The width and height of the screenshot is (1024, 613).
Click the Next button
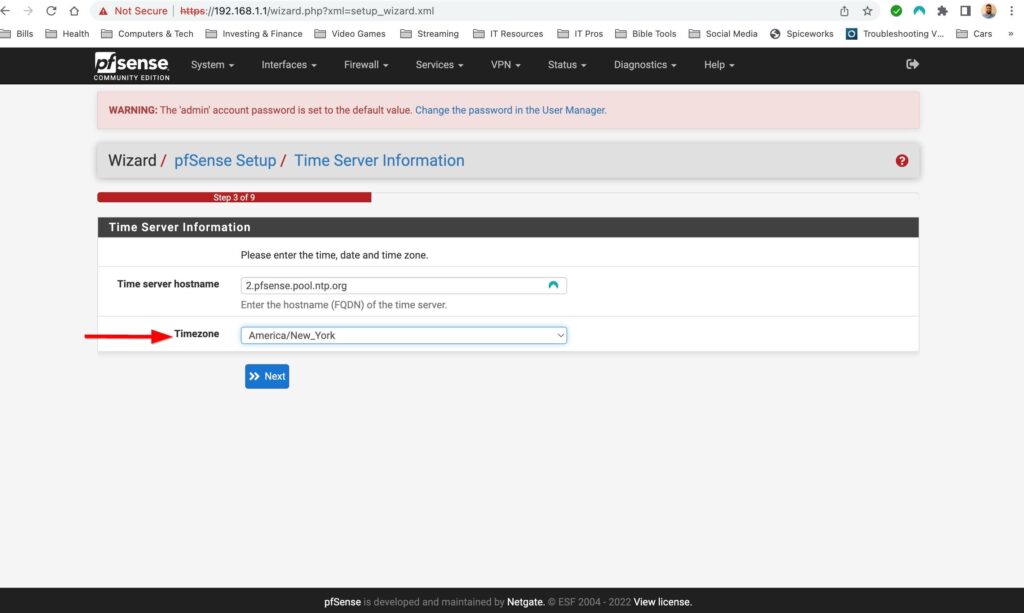[x=267, y=376]
